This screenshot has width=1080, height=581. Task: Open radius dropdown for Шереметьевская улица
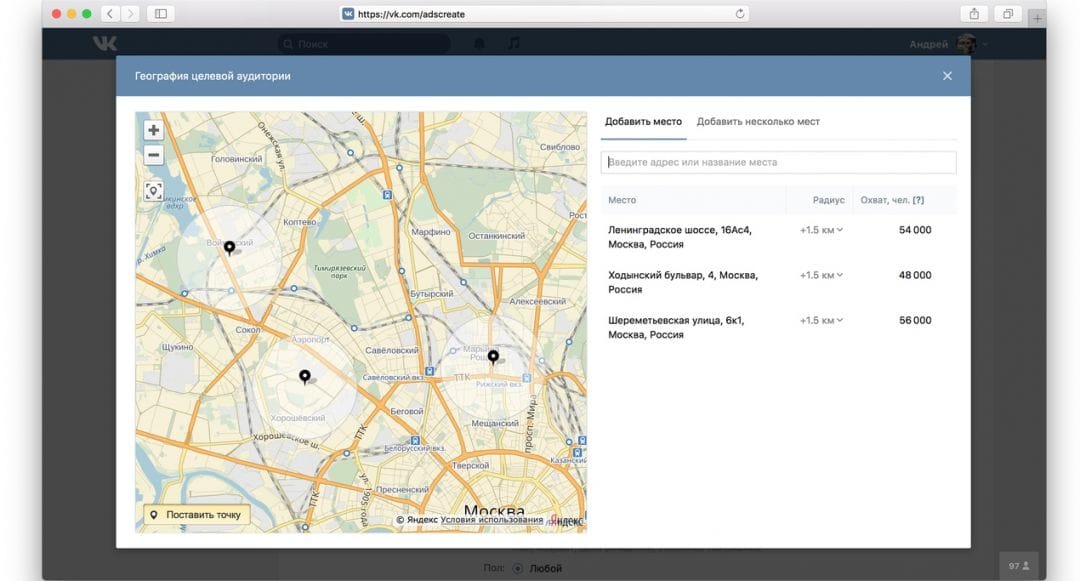[821, 321]
